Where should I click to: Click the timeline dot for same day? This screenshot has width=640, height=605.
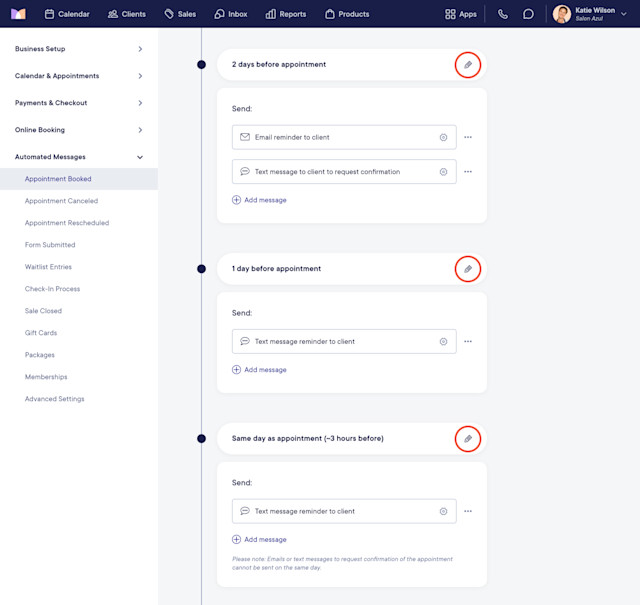201,439
